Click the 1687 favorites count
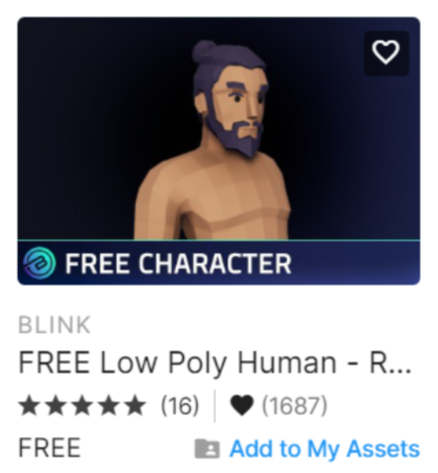Screen dimensions: 438x473 click(294, 406)
